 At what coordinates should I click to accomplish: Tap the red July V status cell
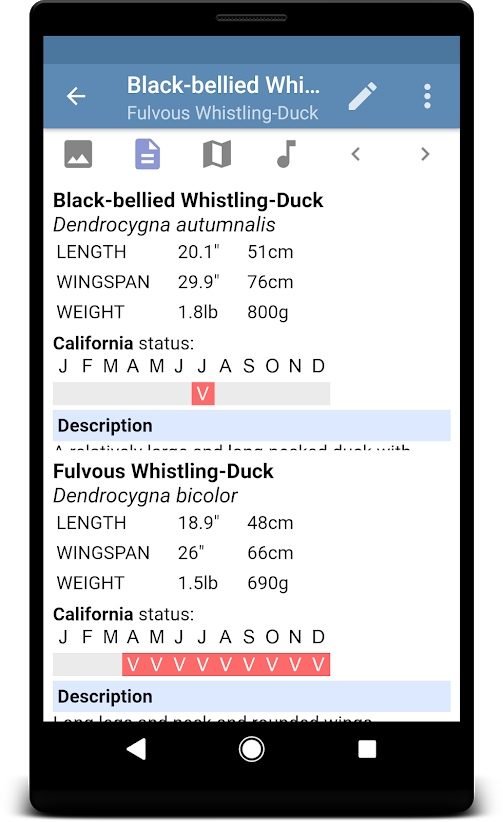click(203, 393)
